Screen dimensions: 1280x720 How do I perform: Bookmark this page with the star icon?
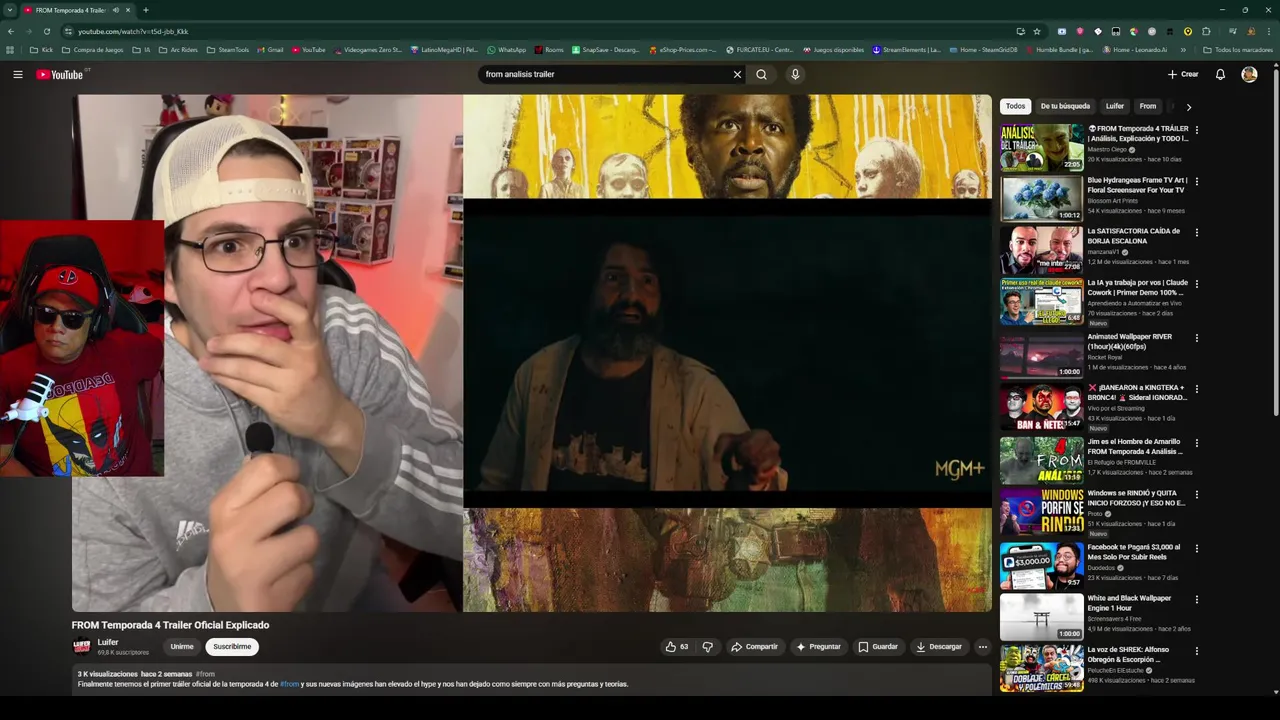1037,31
